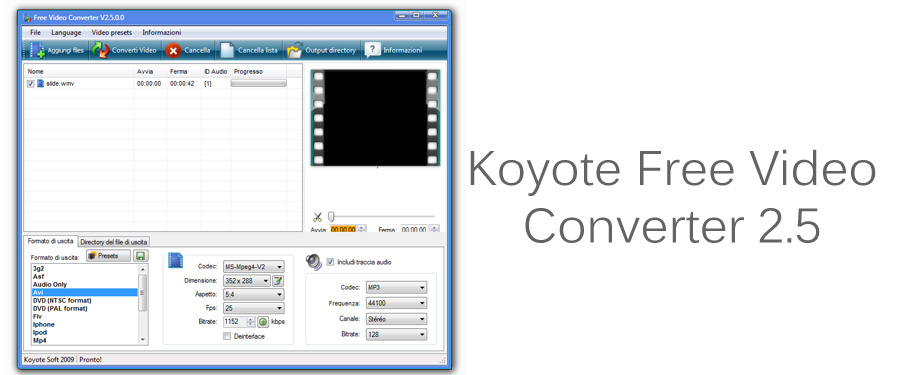Open the video Codec MS-Mpeg4-V2 dropdown
The height and width of the screenshot is (375, 900).
click(x=254, y=267)
